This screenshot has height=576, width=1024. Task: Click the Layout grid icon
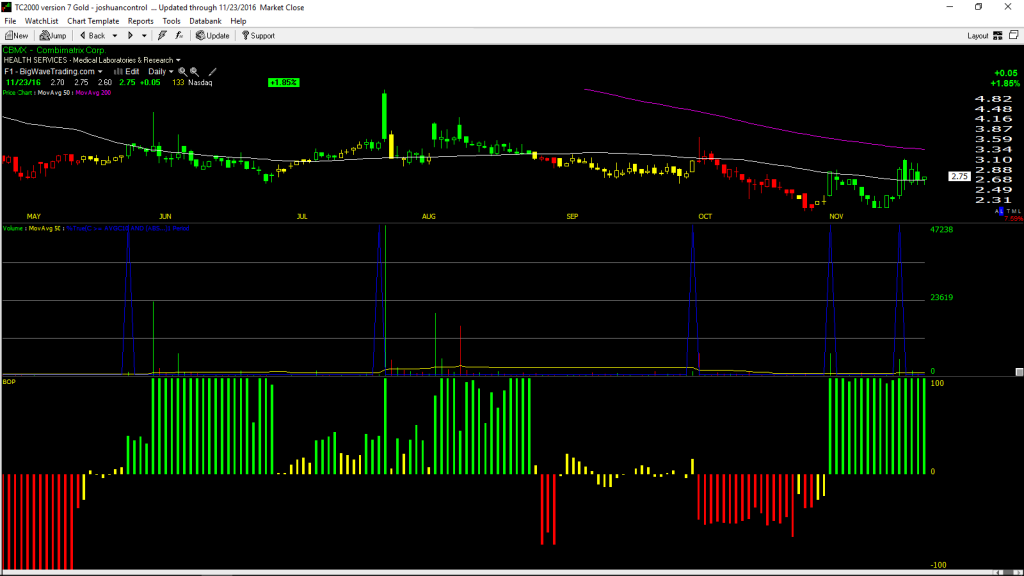pos(998,36)
